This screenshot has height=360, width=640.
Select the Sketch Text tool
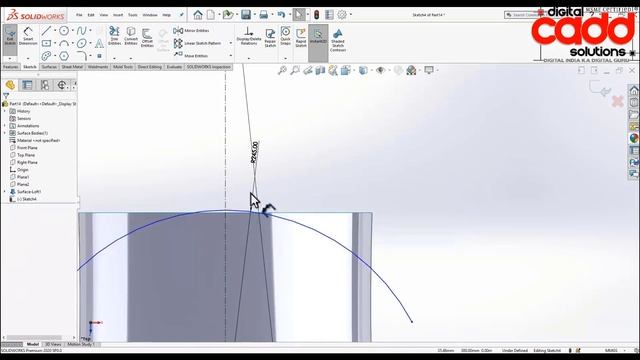click(x=99, y=43)
